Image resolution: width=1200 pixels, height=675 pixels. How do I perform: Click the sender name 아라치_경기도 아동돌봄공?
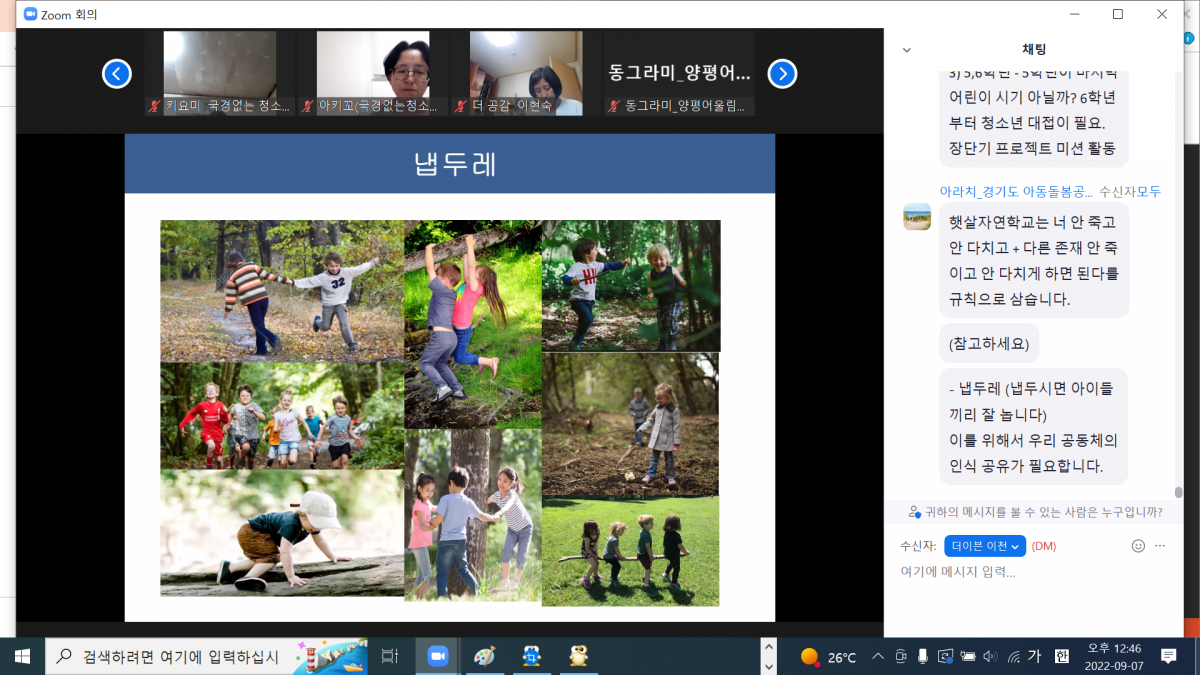click(1016, 192)
